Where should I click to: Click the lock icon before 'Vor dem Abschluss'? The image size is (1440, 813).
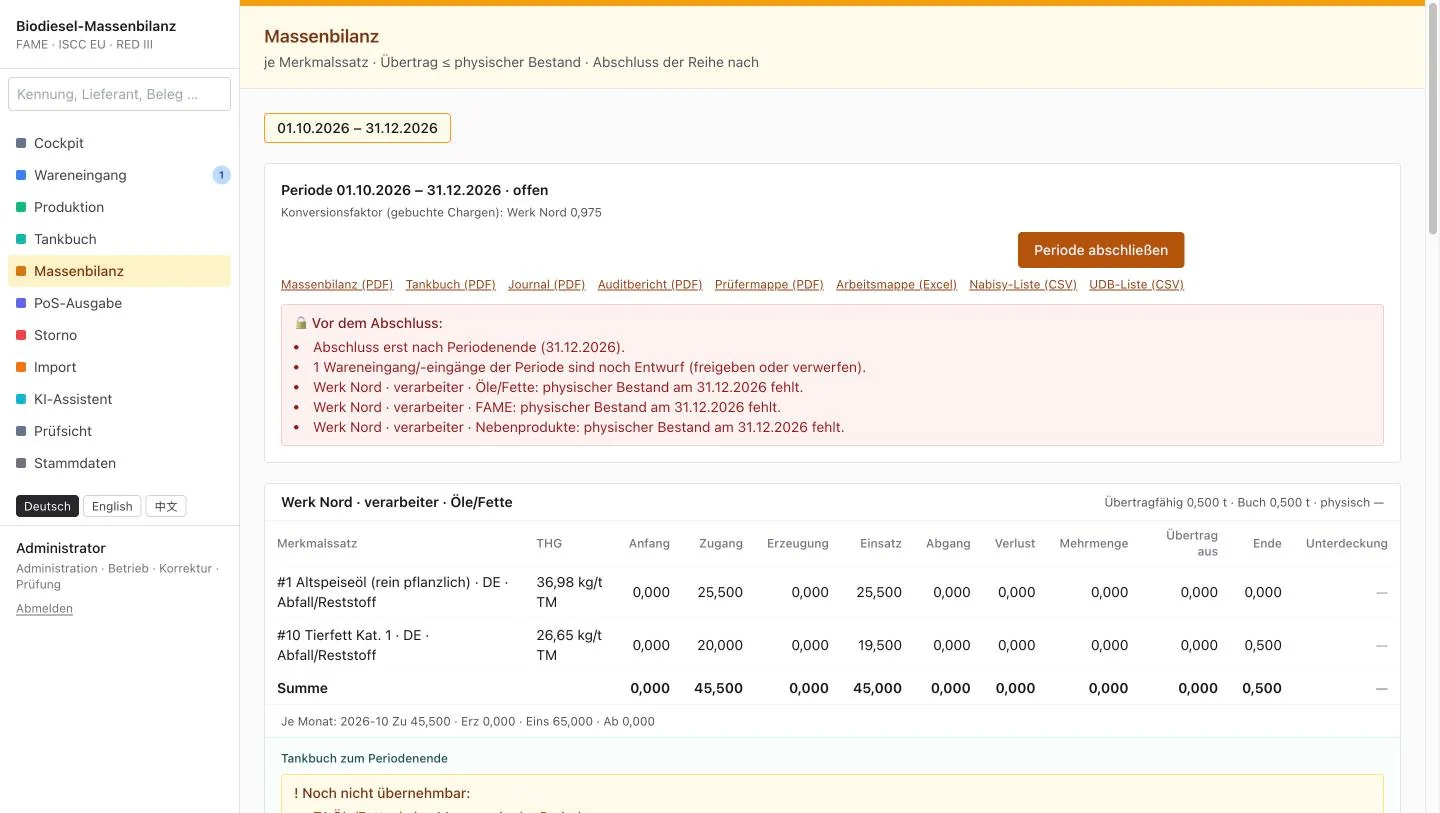coord(301,323)
